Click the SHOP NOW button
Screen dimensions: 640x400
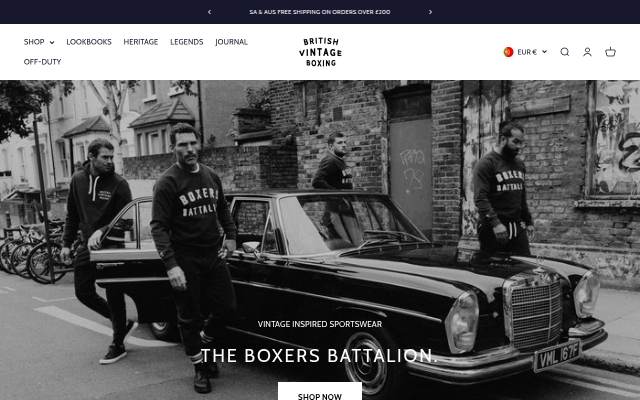(x=320, y=393)
